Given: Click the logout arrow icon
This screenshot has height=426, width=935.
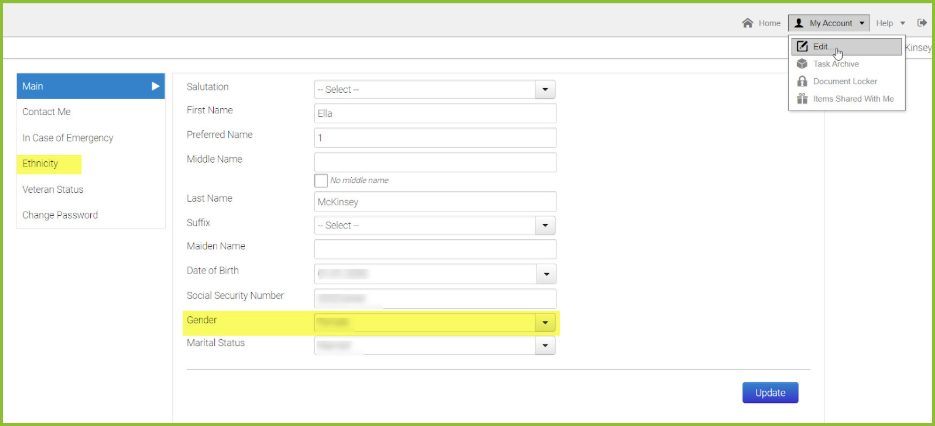Looking at the screenshot, I should click(x=922, y=23).
